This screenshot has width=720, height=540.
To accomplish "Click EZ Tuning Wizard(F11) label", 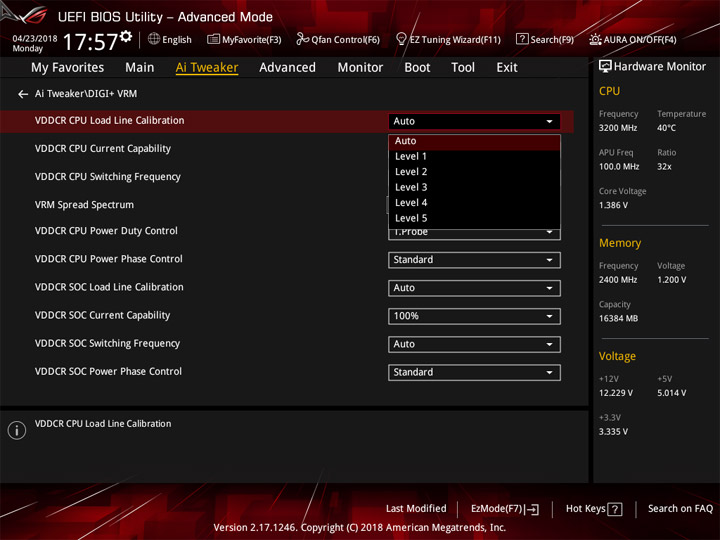I will tap(455, 40).
